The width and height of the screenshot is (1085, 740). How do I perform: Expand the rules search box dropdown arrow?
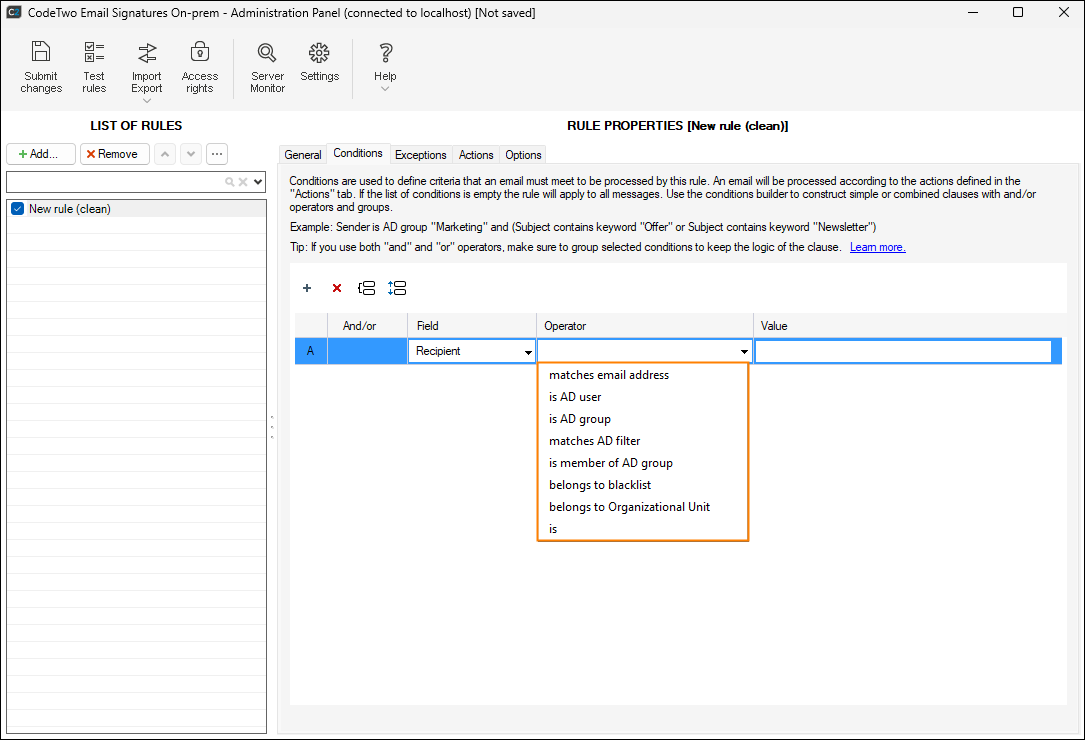point(259,182)
